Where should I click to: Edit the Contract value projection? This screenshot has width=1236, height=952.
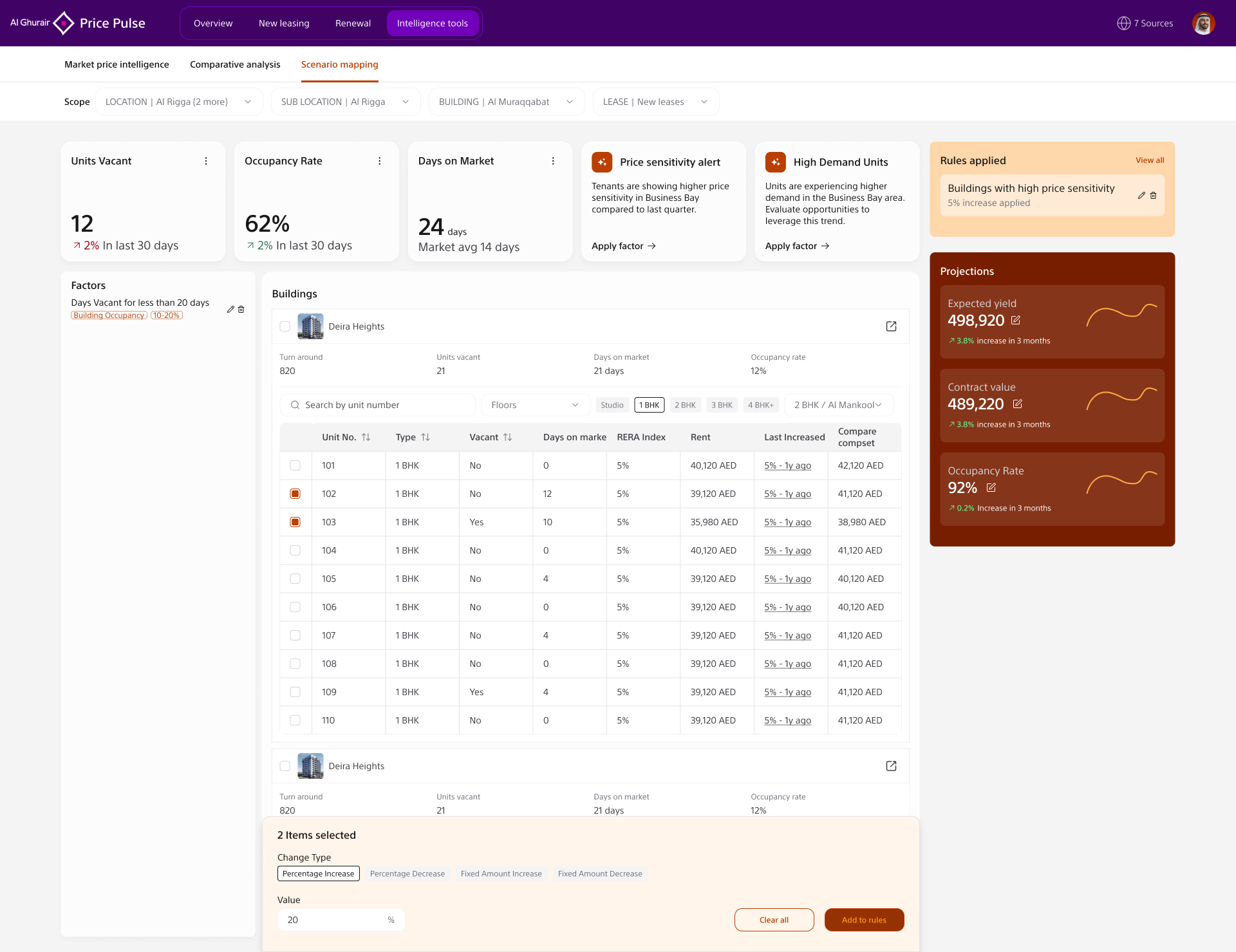tap(1018, 404)
